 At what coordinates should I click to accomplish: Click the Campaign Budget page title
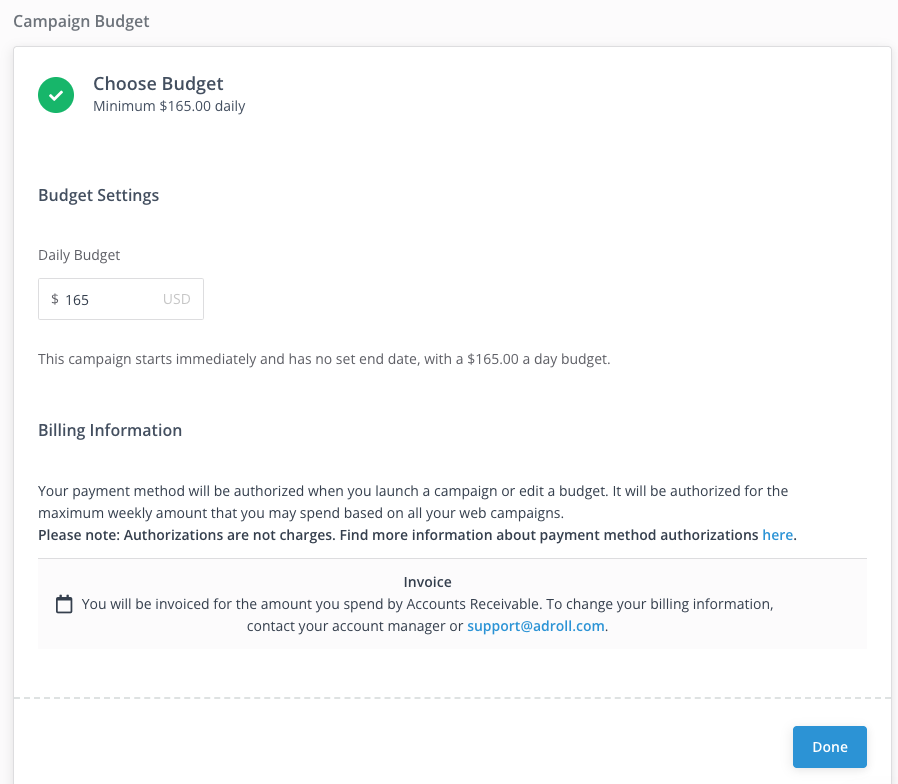pos(81,21)
